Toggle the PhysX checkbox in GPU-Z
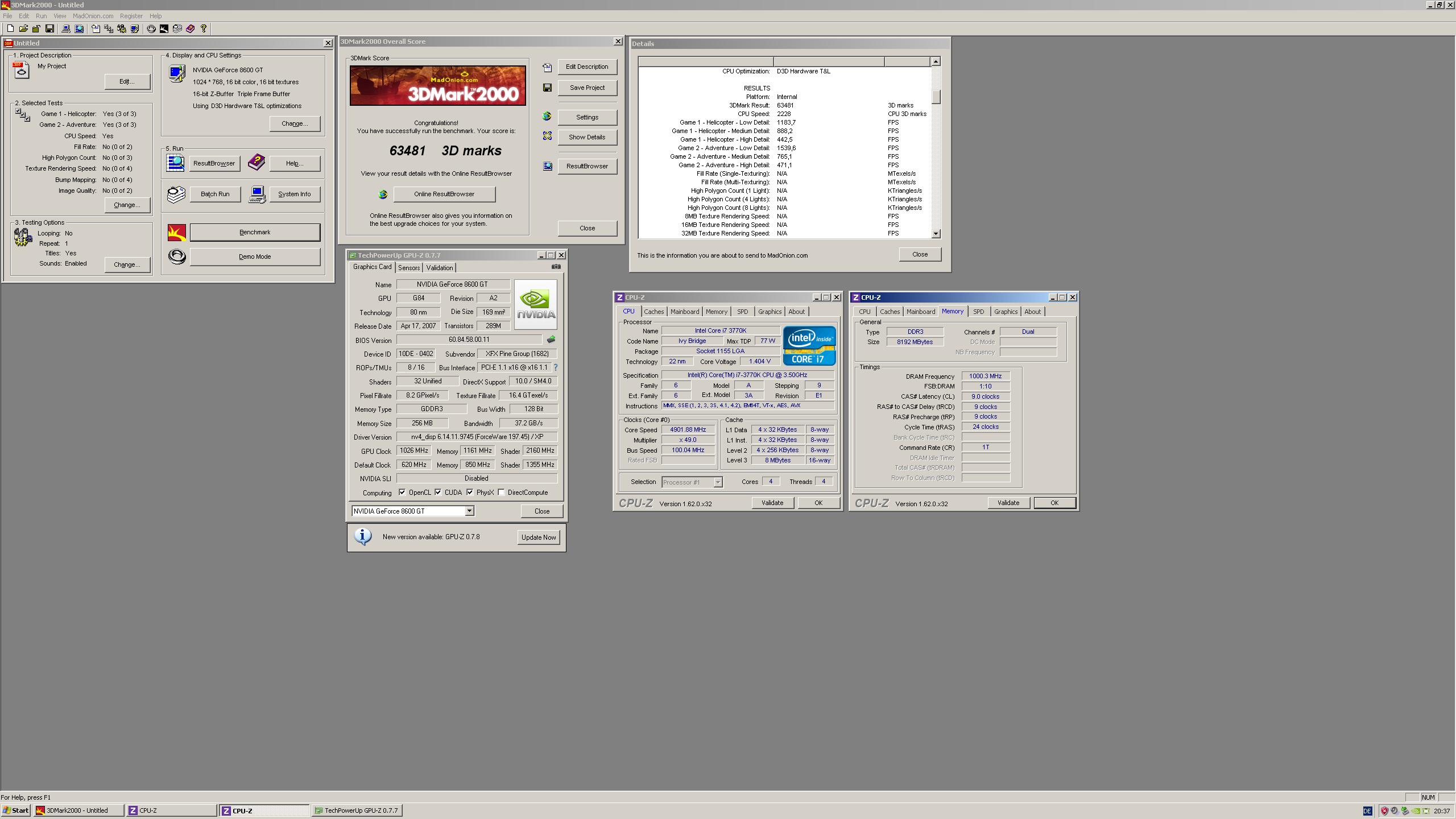The height and width of the screenshot is (819, 1456). click(x=470, y=493)
